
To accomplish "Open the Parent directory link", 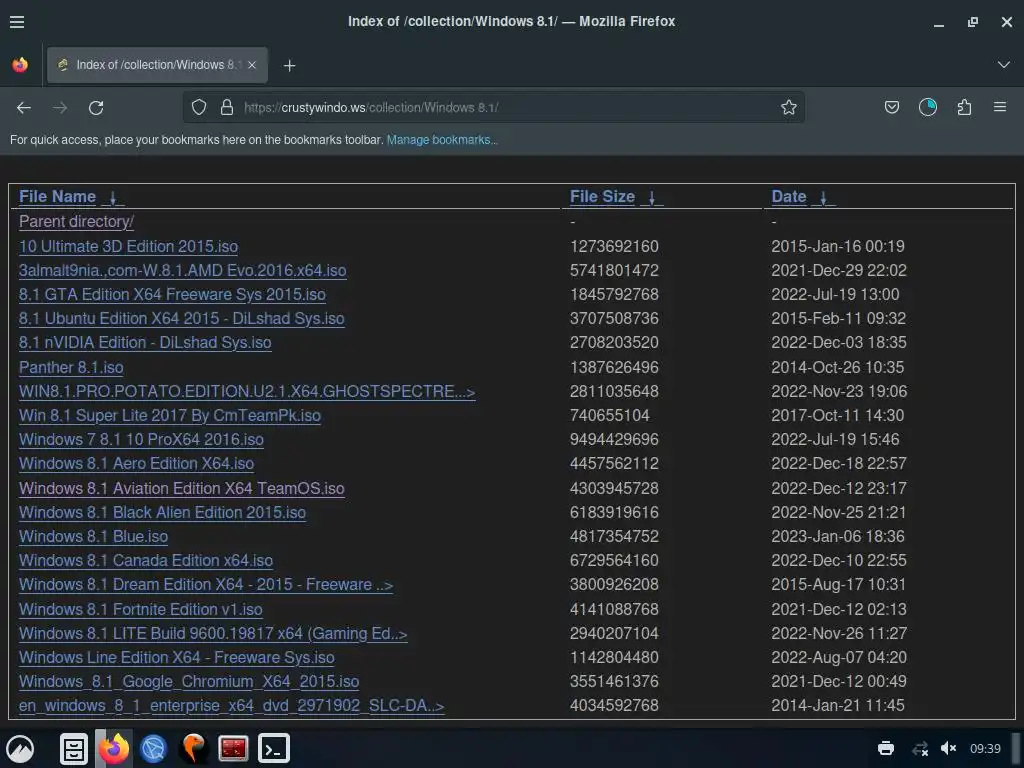I will tap(76, 221).
